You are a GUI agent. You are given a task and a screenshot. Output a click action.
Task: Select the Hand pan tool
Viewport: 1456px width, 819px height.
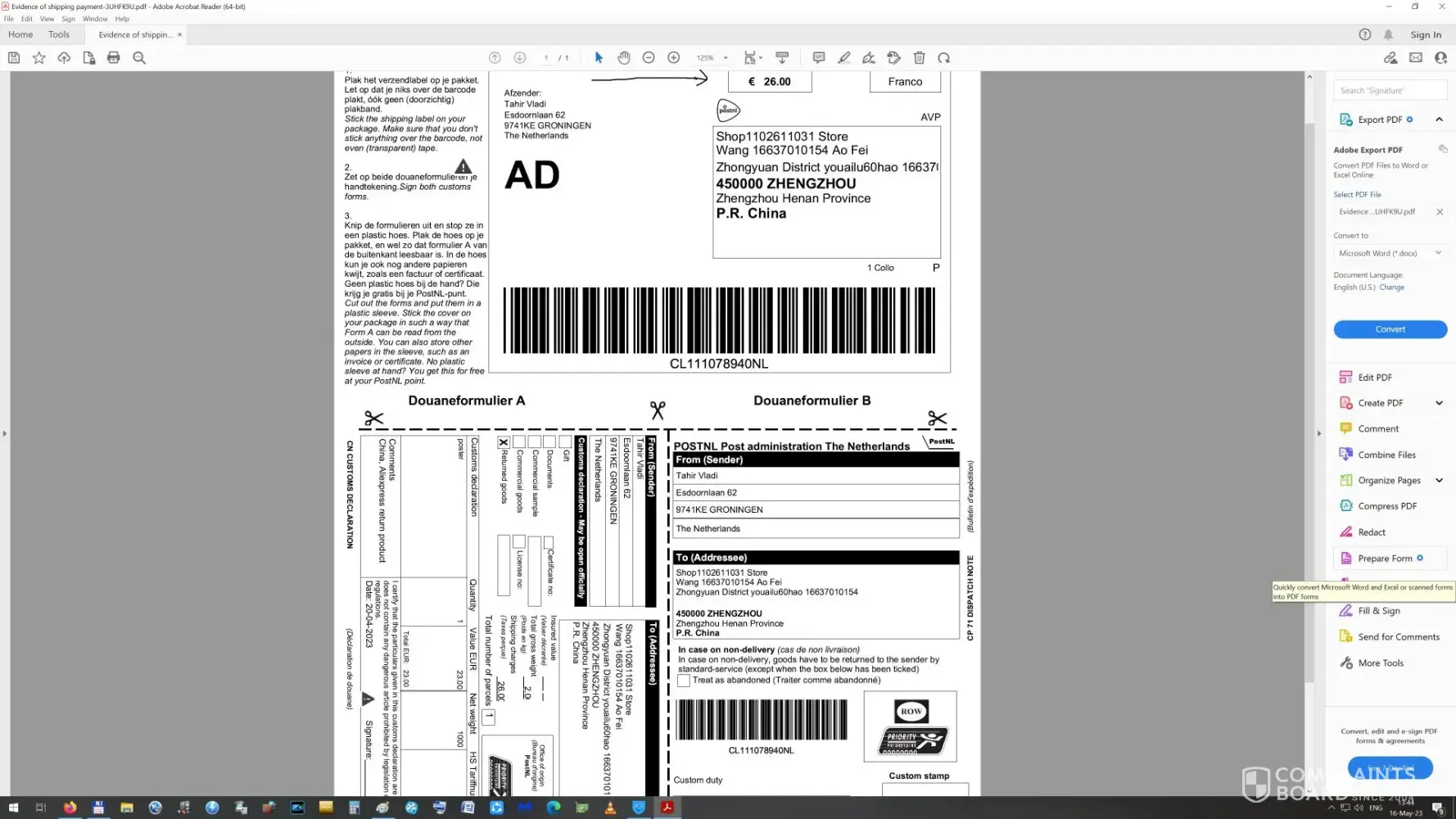pyautogui.click(x=624, y=57)
